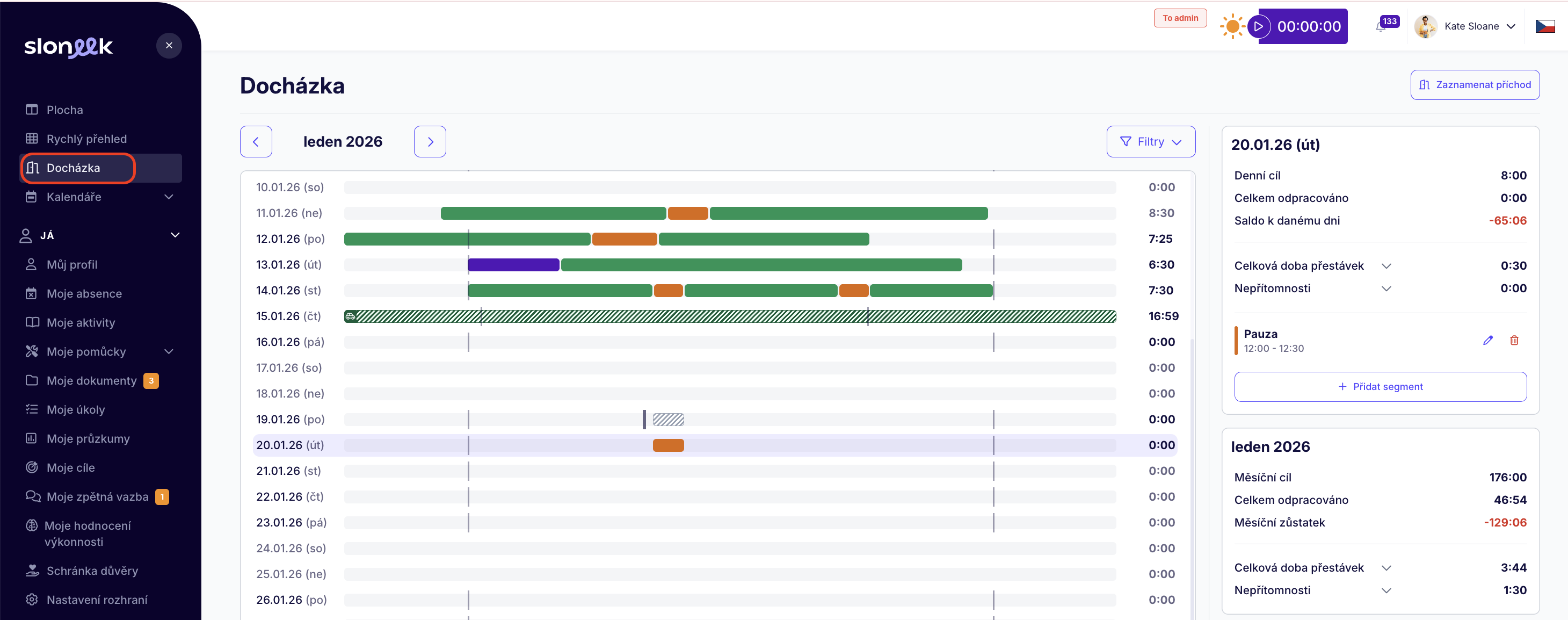This screenshot has height=620, width=1568.
Task: Click the timer play button
Action: [1258, 26]
